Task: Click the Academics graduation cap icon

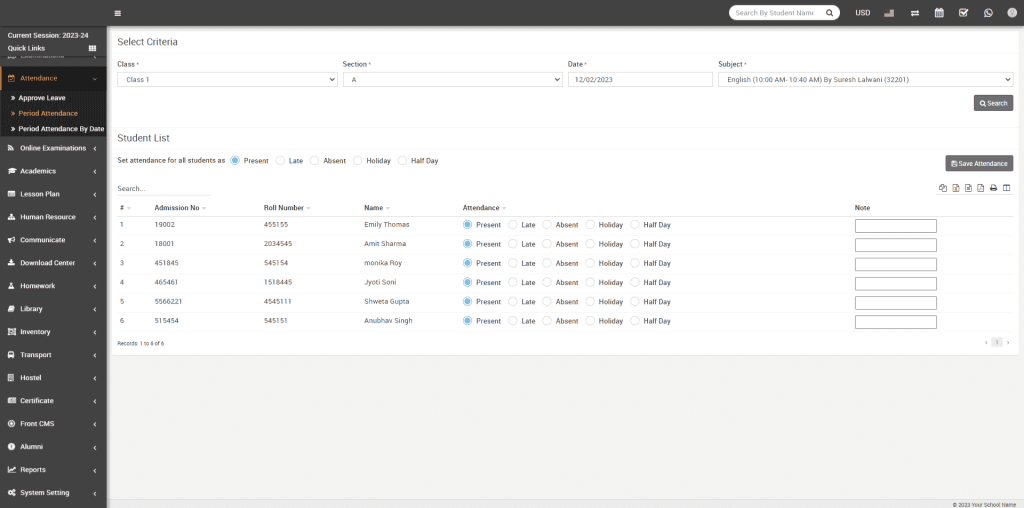Action: pos(11,171)
